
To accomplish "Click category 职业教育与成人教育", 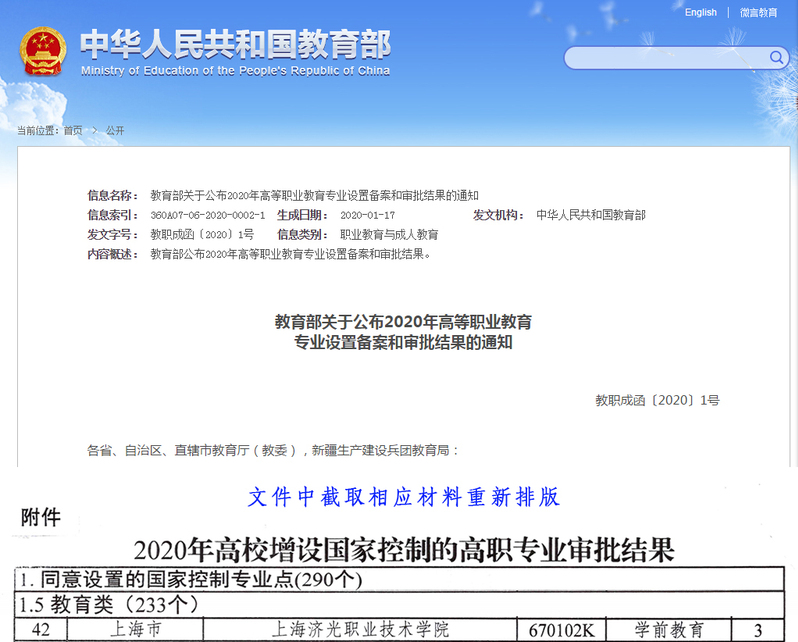I will [389, 235].
